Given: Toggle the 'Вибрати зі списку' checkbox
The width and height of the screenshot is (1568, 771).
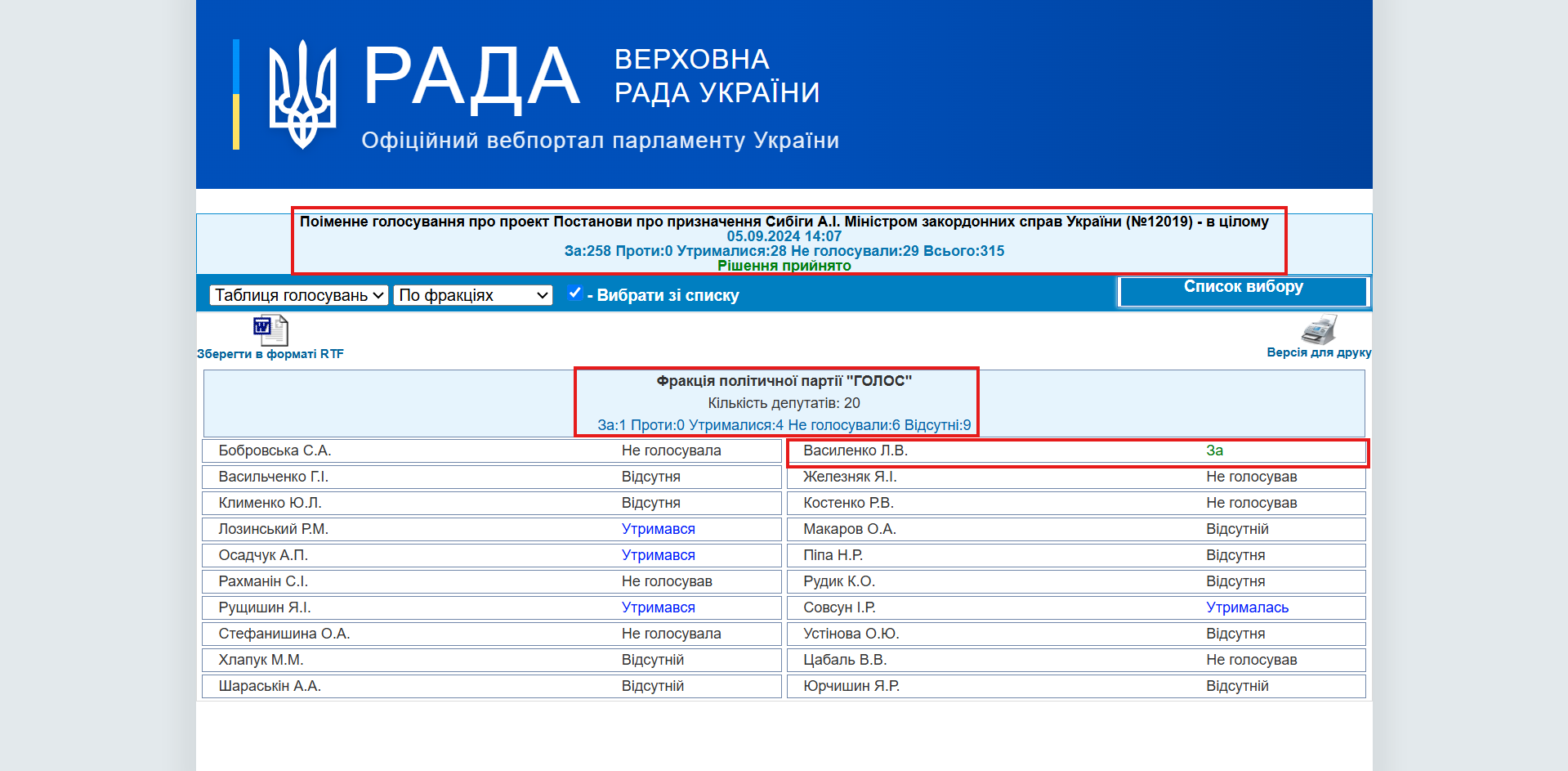Looking at the screenshot, I should [x=575, y=293].
